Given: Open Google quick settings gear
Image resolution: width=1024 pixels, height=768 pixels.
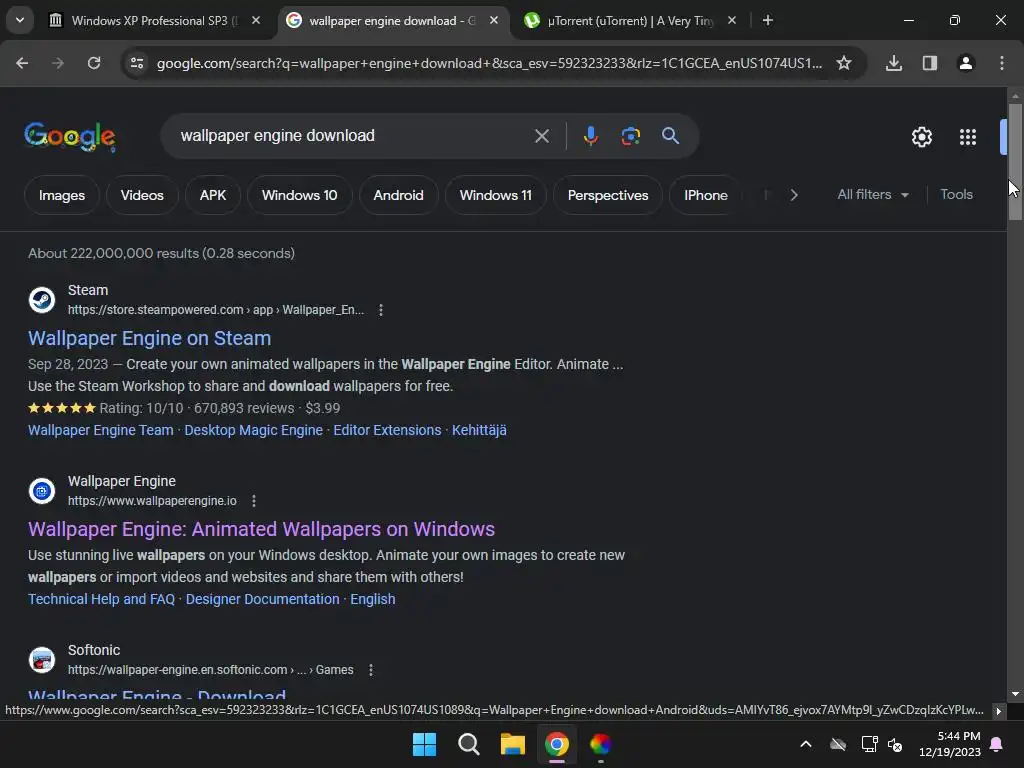Looking at the screenshot, I should [x=921, y=137].
